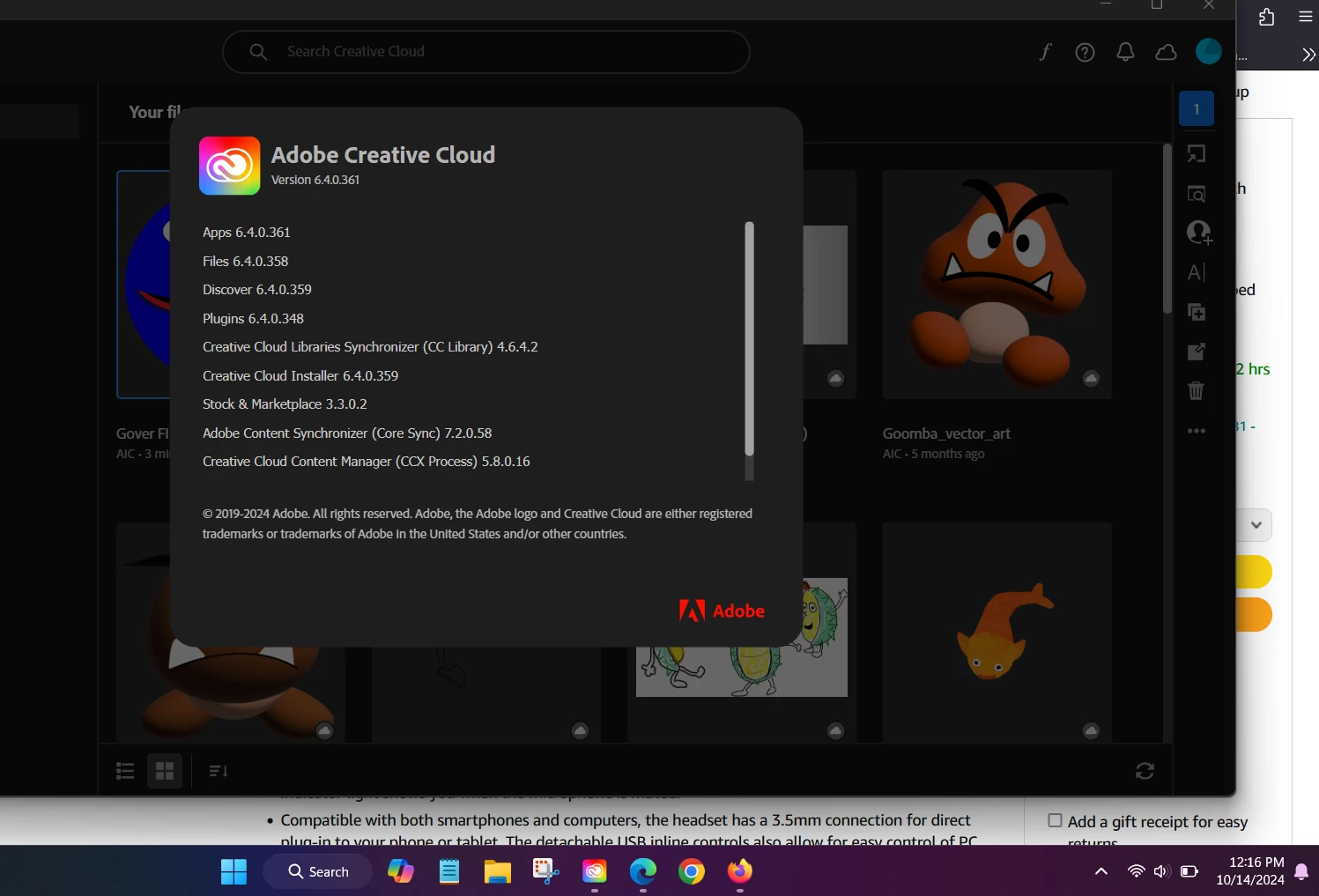1319x896 pixels.
Task: Click the open-in-new-window icon in right panel
Action: 1196,153
